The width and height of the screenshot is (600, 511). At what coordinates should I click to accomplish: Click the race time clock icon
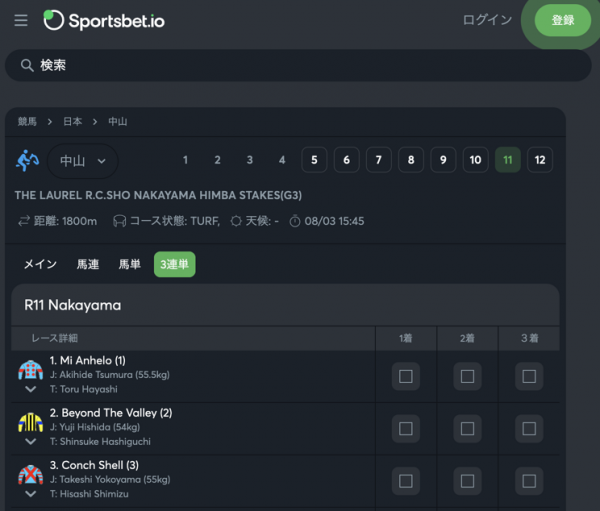[295, 221]
